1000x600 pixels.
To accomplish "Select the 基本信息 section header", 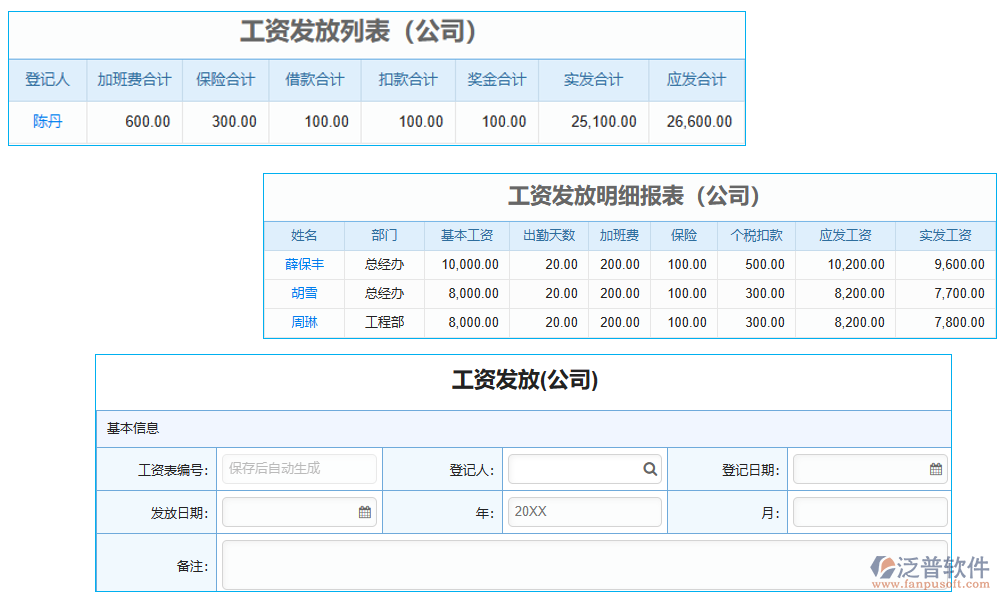I will pos(133,428).
